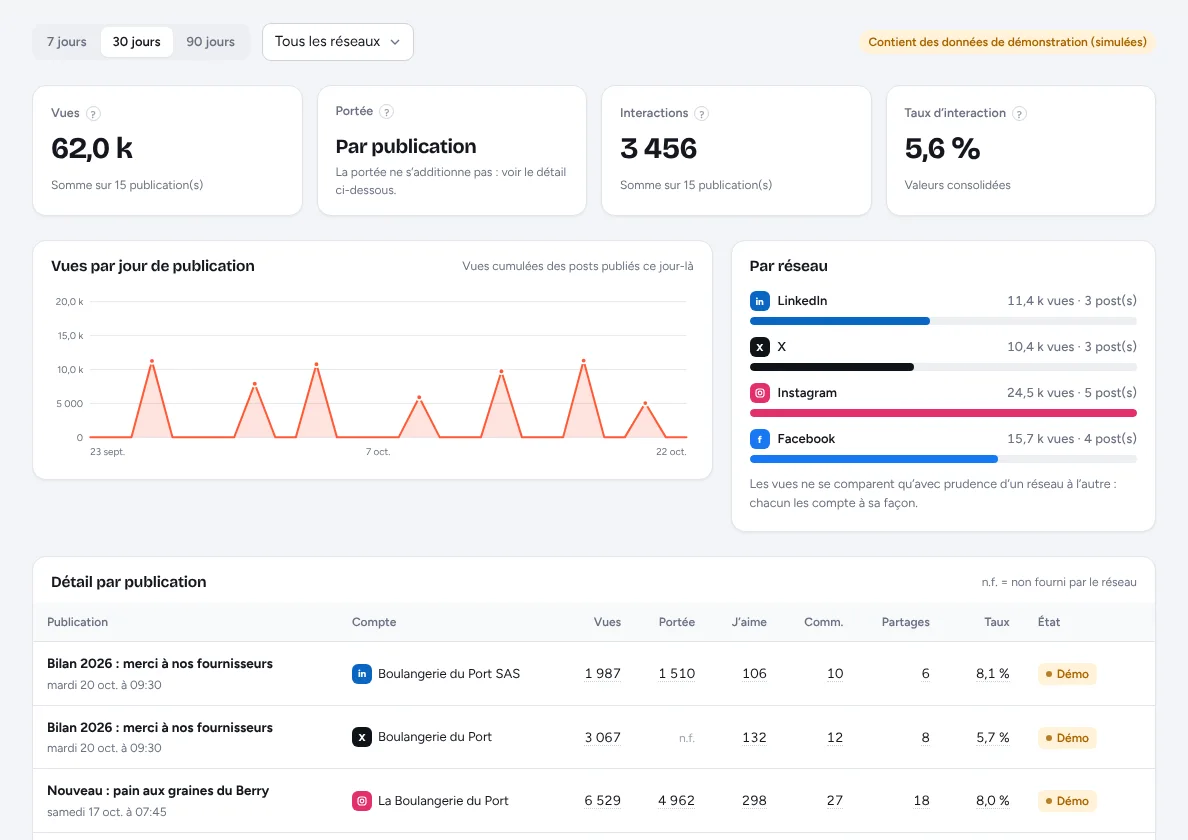
Task: Click the Taux column header
Action: point(996,622)
